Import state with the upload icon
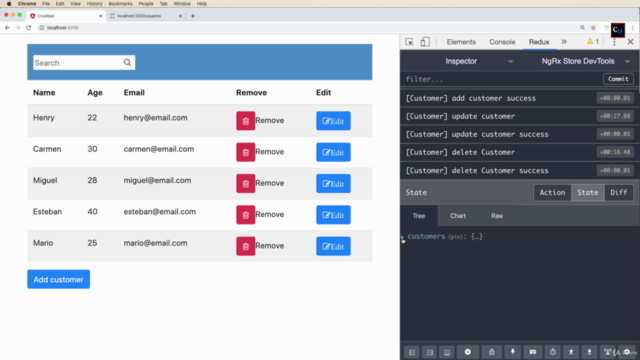 (571, 352)
